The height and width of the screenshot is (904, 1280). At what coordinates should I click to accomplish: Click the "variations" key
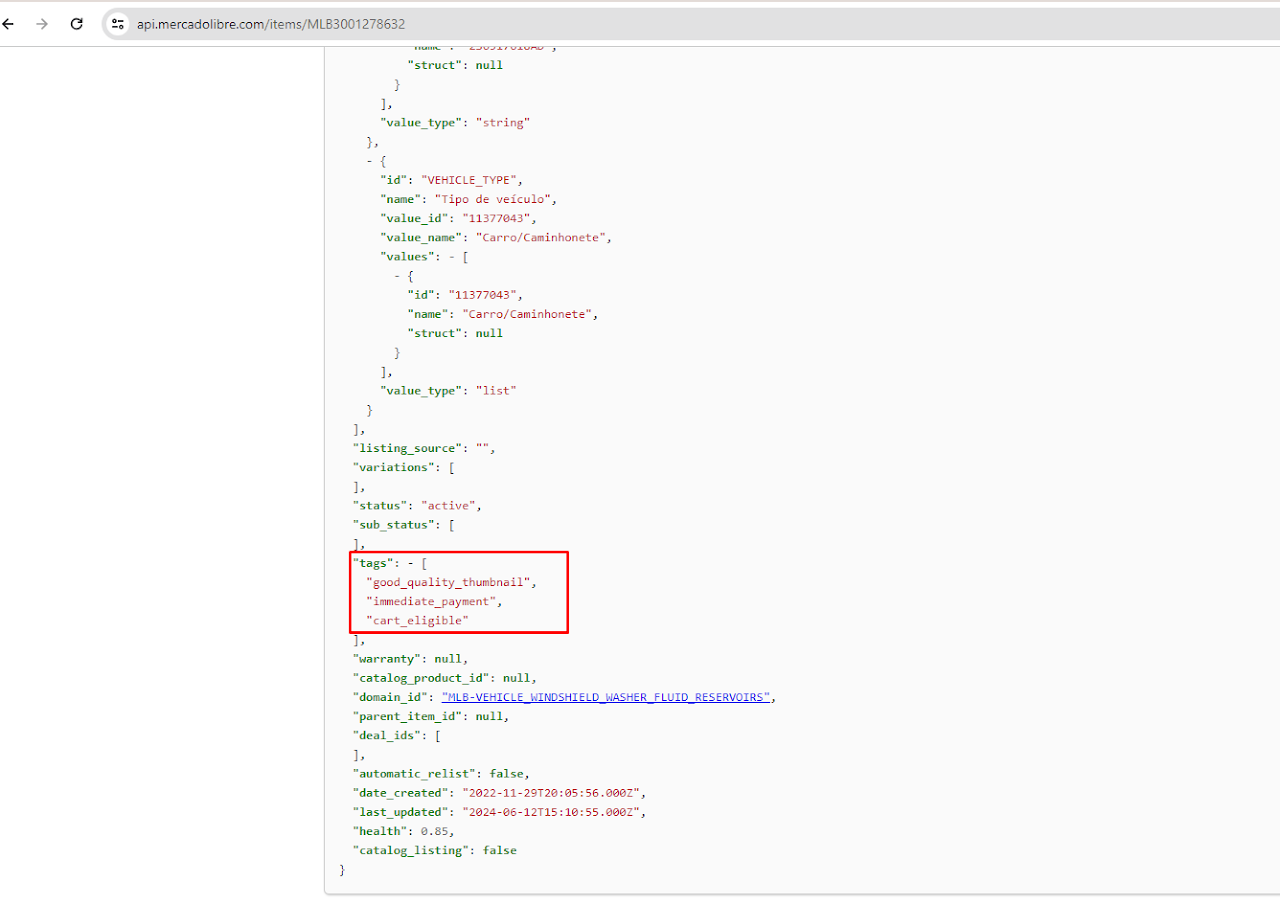pos(394,467)
